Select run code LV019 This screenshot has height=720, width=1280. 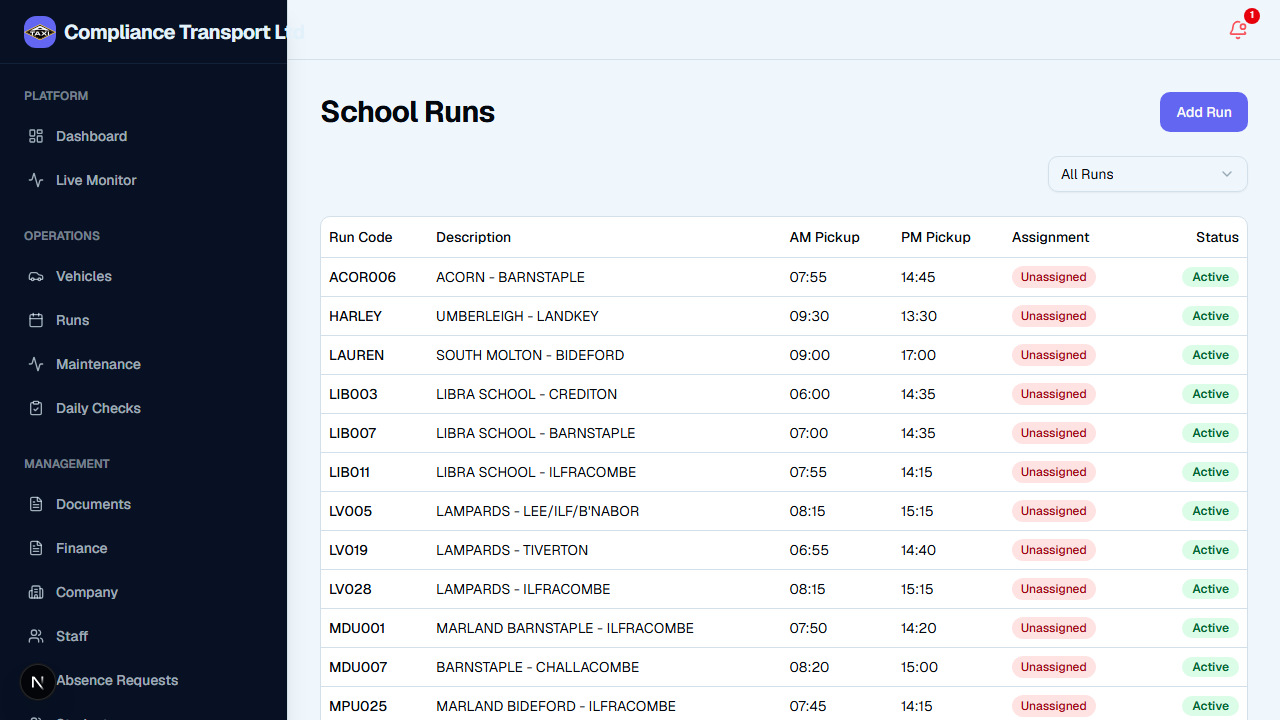pos(349,550)
